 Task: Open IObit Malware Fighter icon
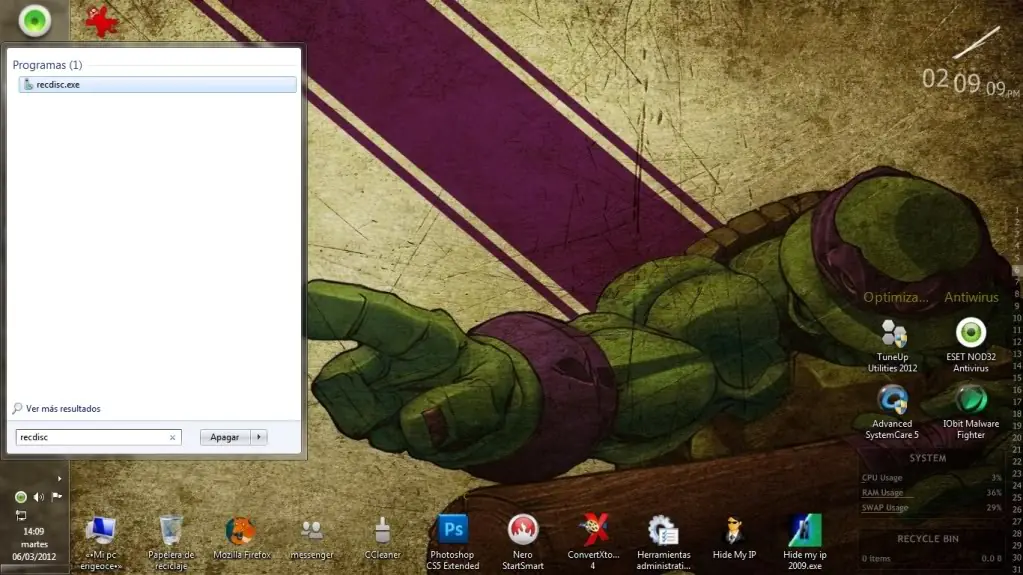point(971,412)
